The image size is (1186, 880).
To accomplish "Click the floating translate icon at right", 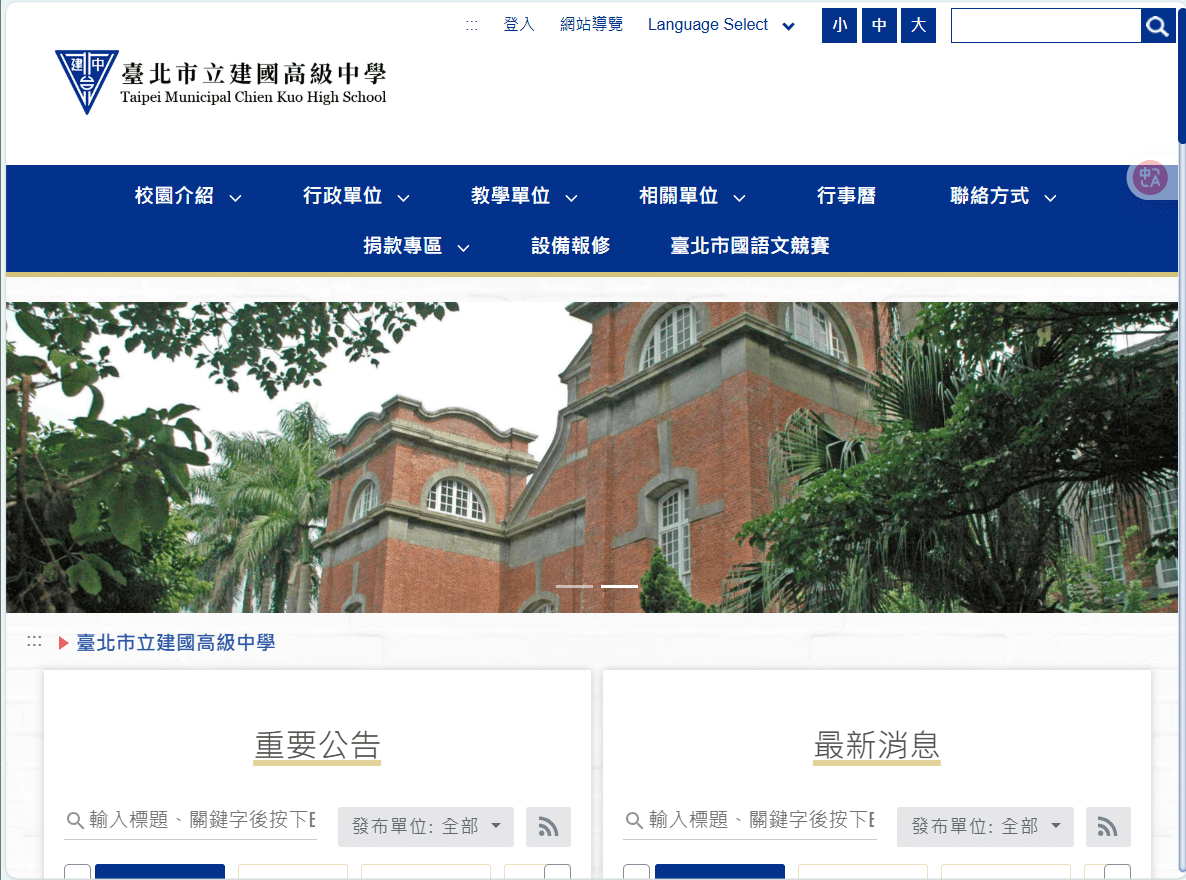I will tap(1150, 179).
